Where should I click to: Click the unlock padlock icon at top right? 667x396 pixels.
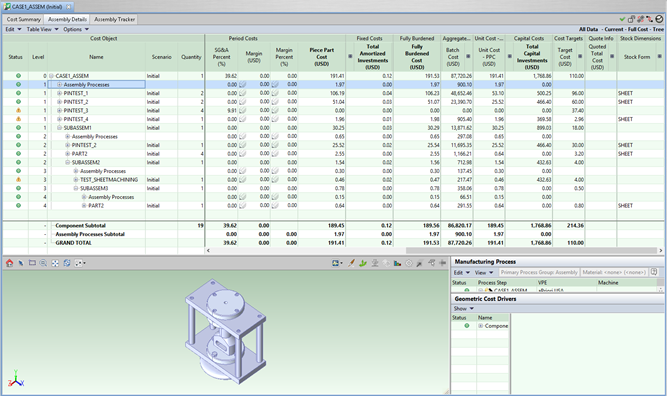click(631, 19)
